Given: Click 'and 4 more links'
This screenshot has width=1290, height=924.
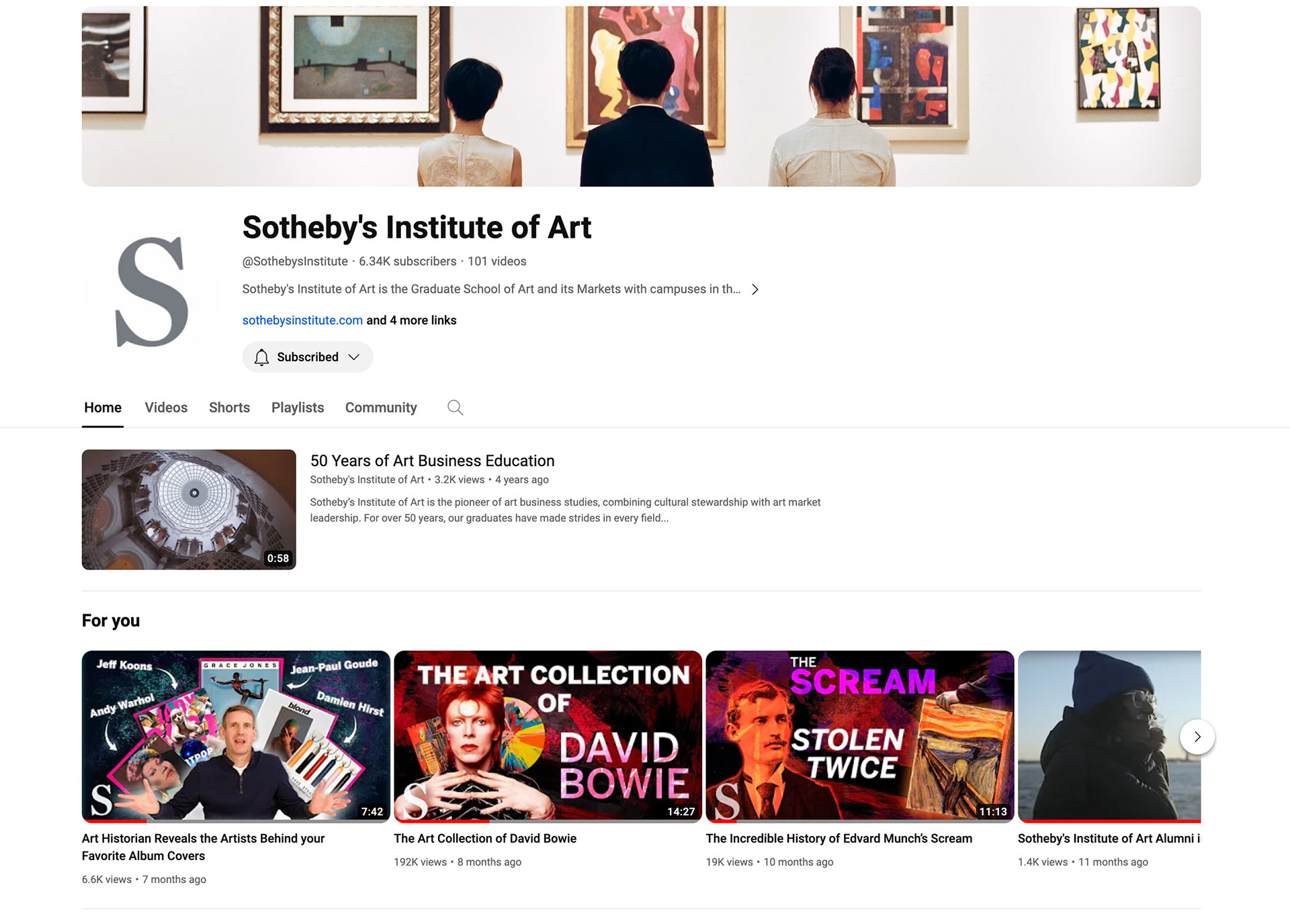Looking at the screenshot, I should click(x=411, y=320).
